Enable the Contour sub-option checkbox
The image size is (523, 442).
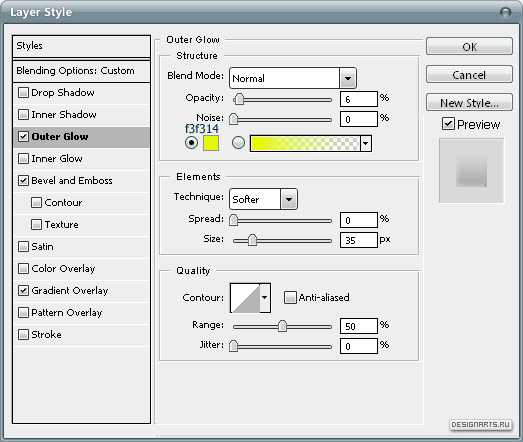(36, 202)
